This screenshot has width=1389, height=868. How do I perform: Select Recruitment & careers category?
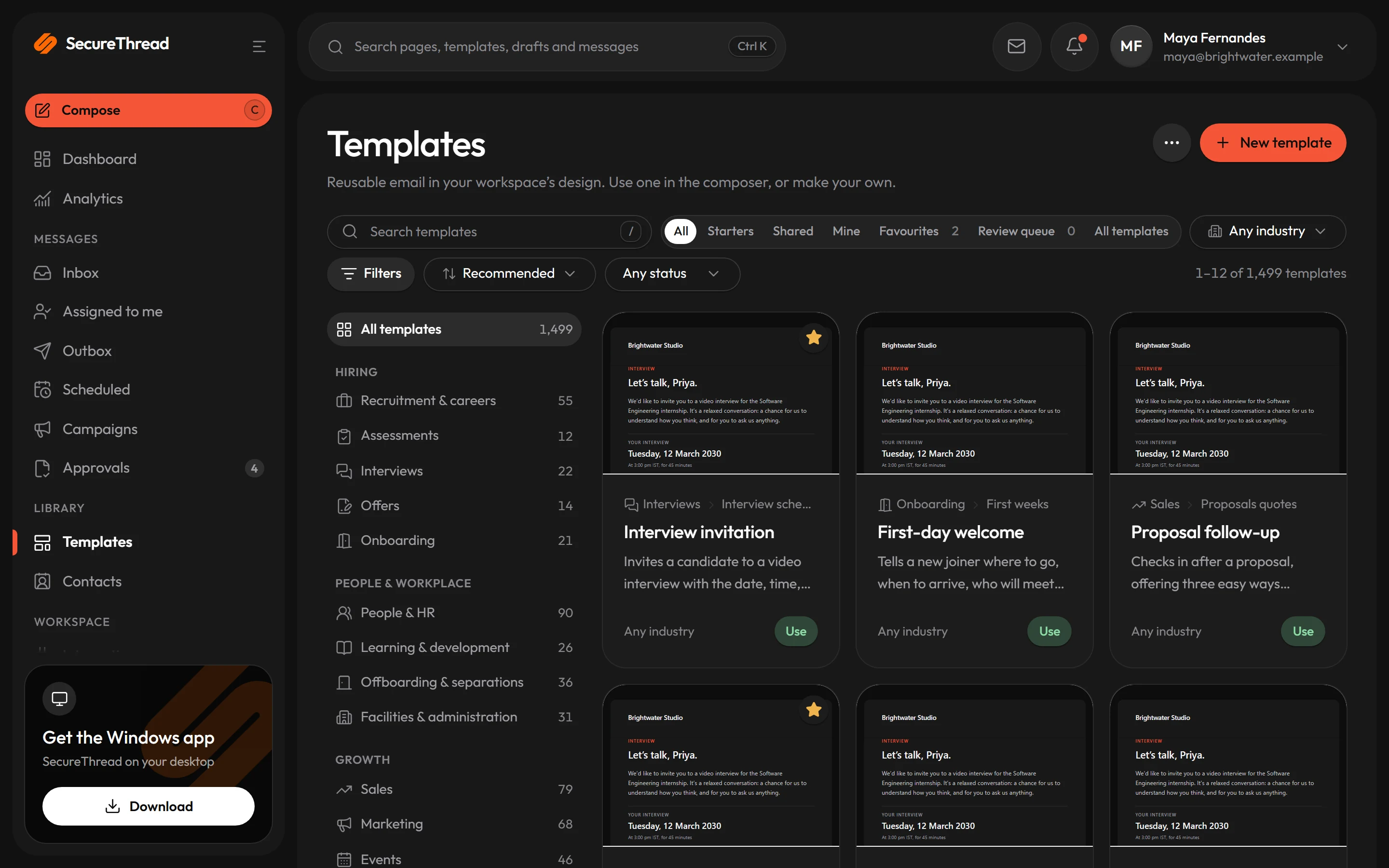pos(454,401)
